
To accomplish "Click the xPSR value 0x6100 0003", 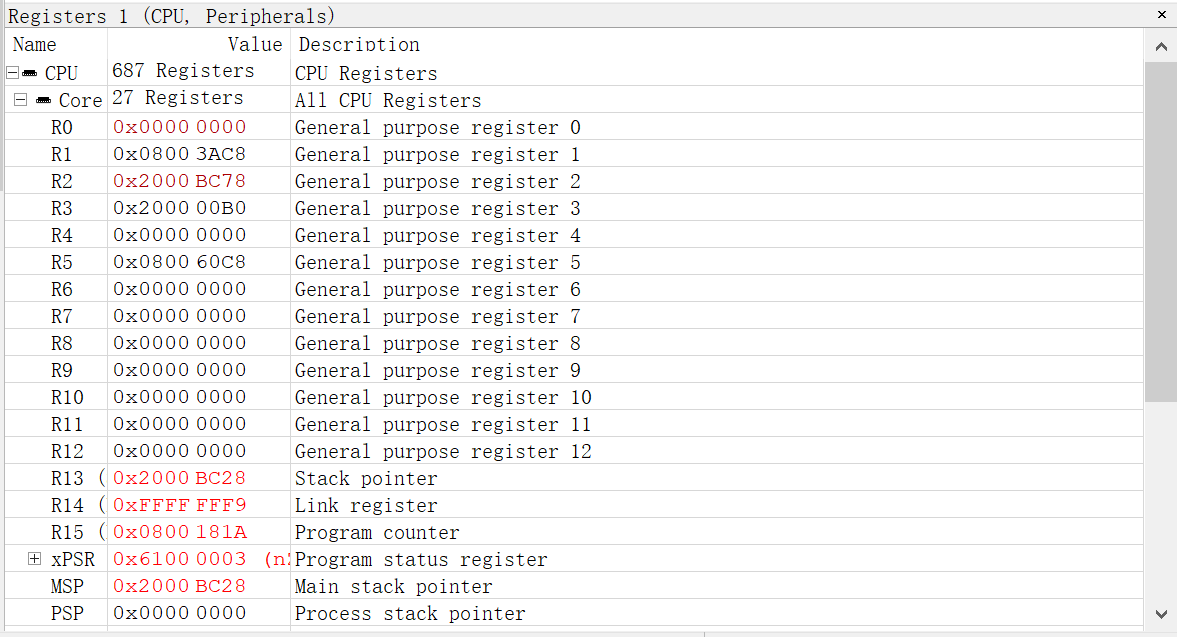I will pos(179,559).
